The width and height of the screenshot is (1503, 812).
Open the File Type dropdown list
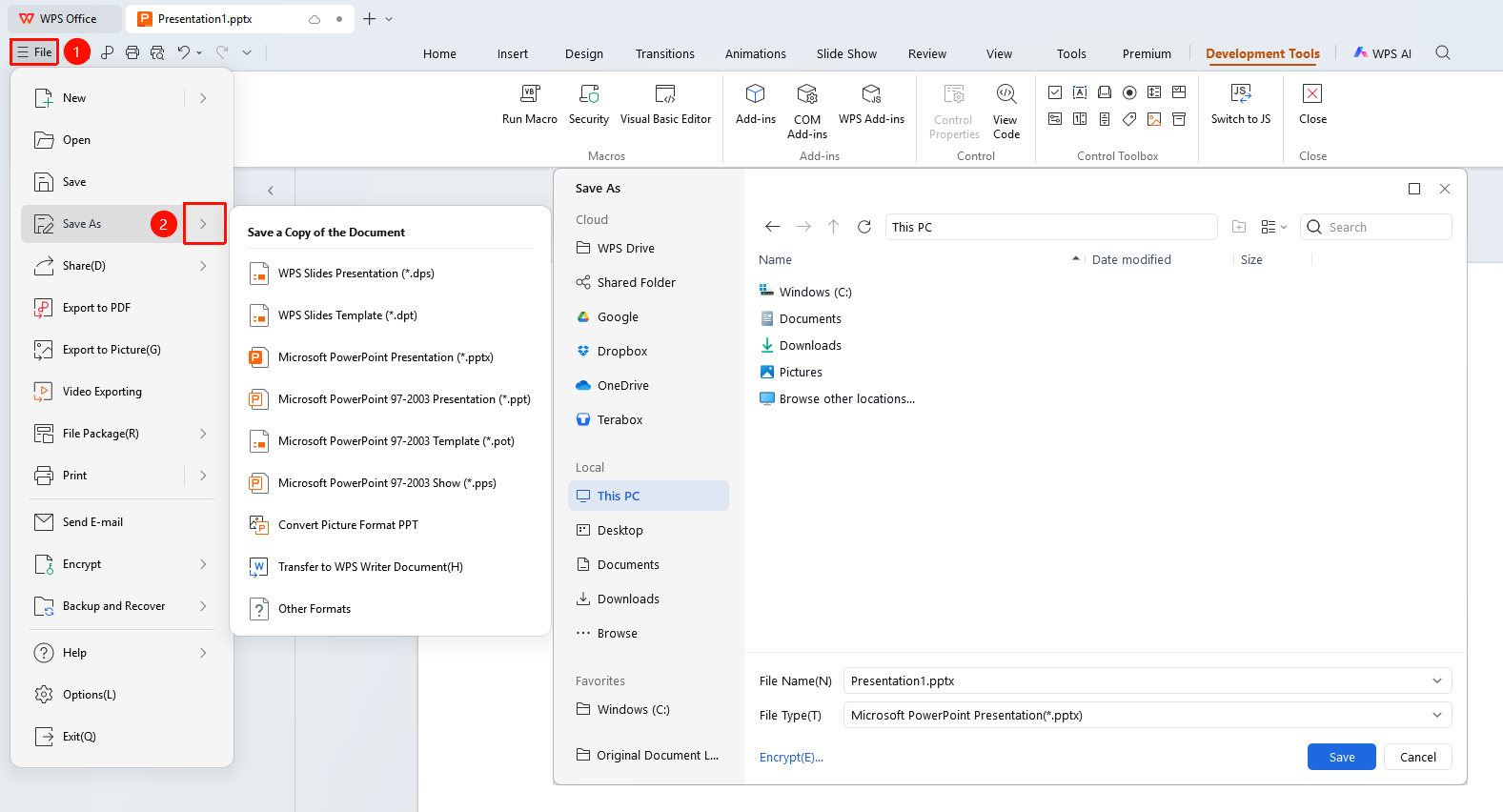pyautogui.click(x=1437, y=715)
